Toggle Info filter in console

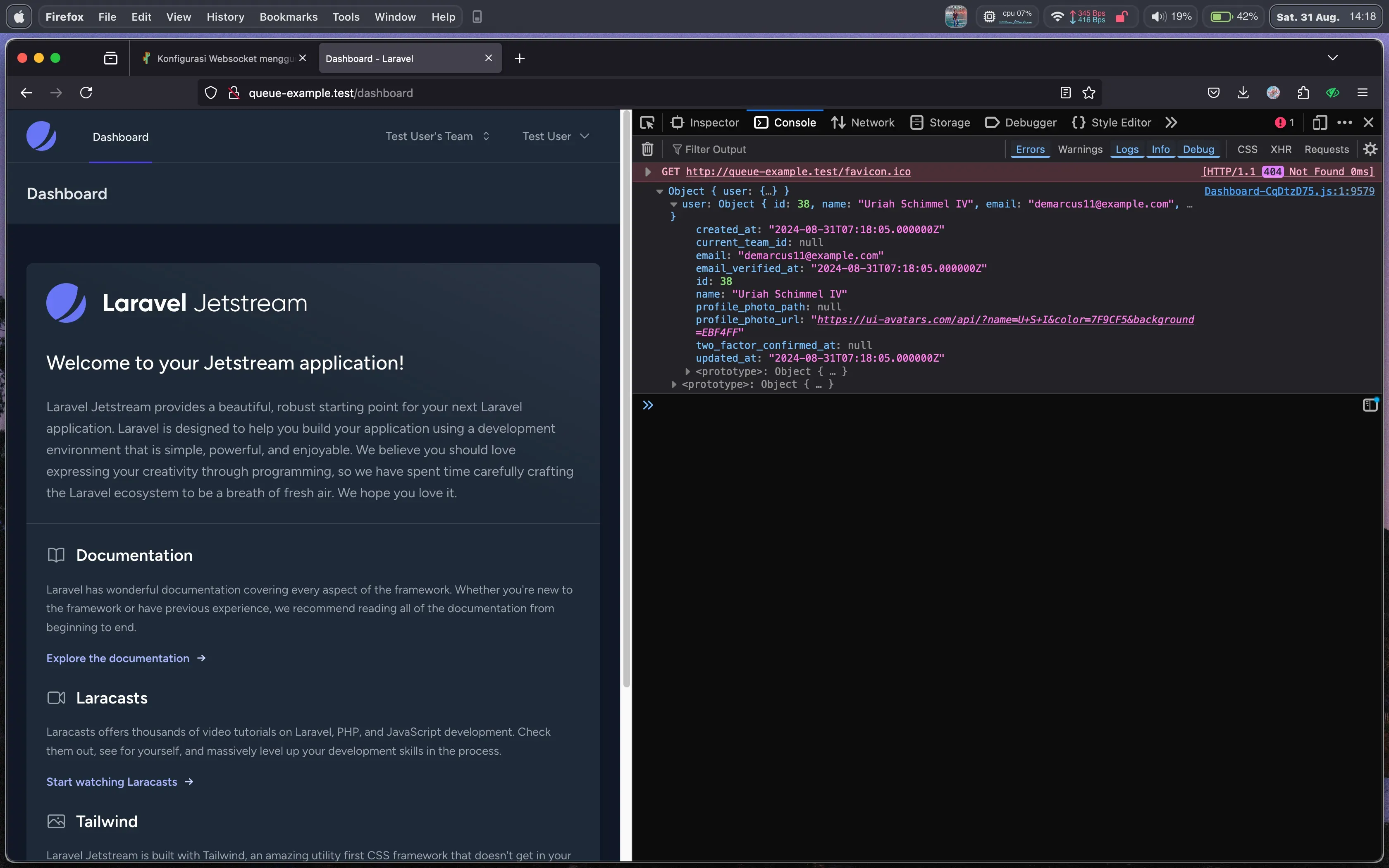[1160, 149]
